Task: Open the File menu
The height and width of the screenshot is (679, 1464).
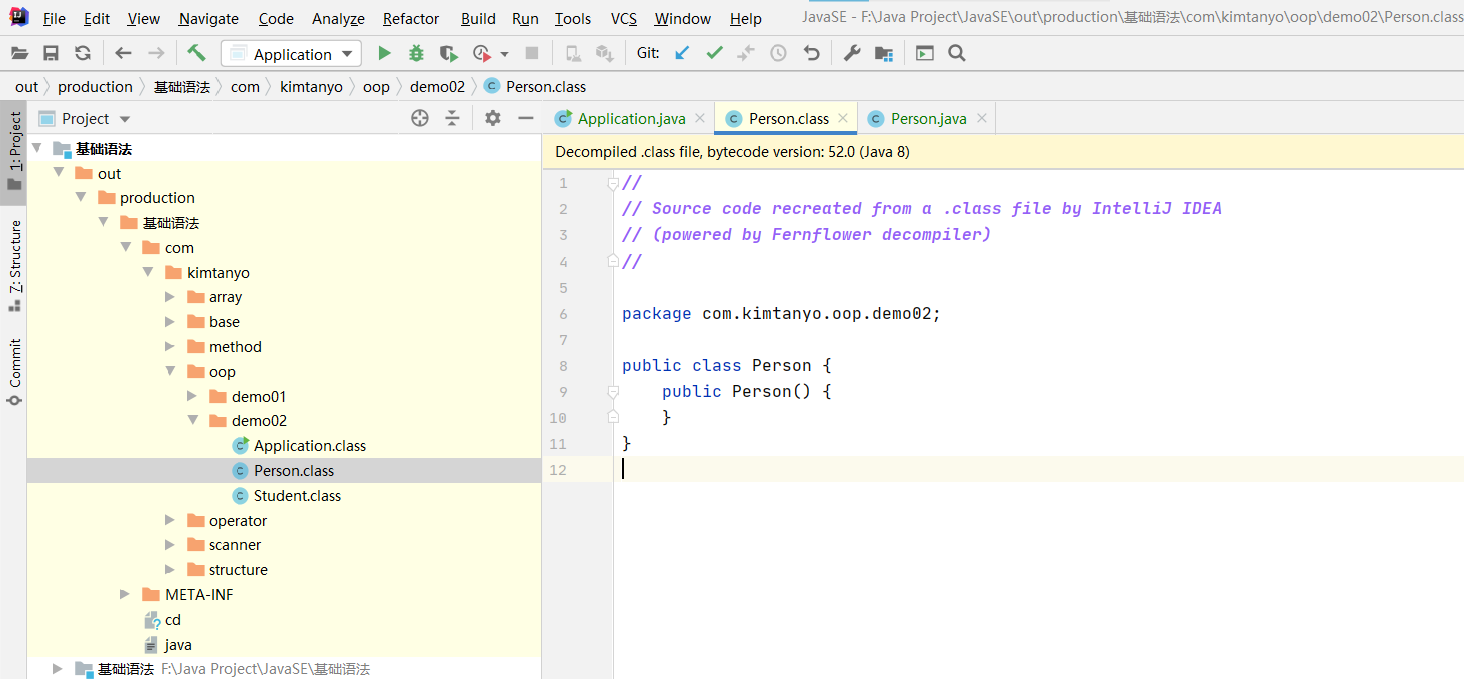Action: [x=54, y=18]
